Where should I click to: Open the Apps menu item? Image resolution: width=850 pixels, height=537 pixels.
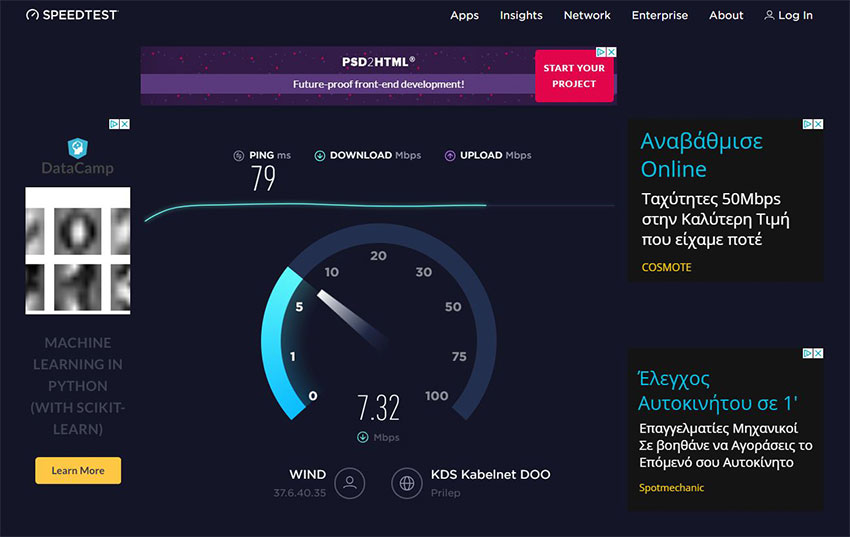[464, 15]
